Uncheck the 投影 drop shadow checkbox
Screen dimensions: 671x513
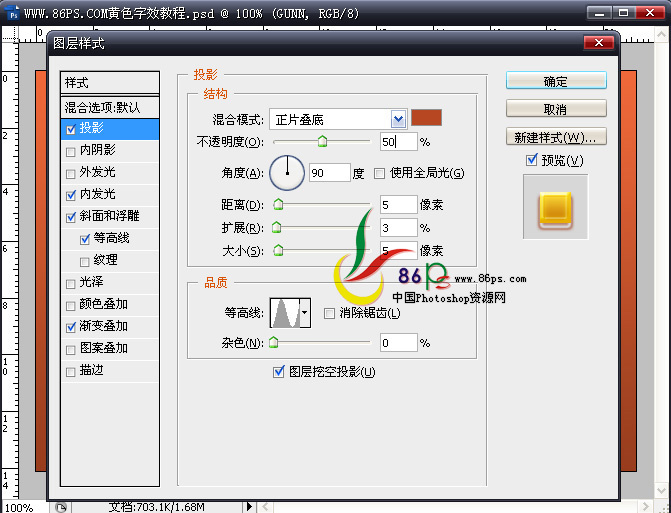[x=71, y=129]
